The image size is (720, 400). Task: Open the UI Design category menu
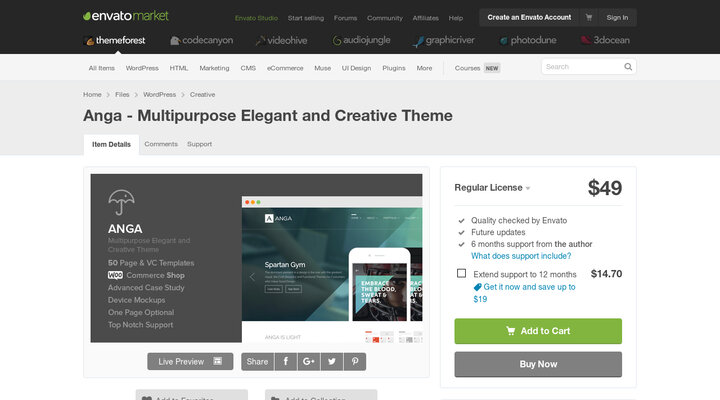click(356, 68)
